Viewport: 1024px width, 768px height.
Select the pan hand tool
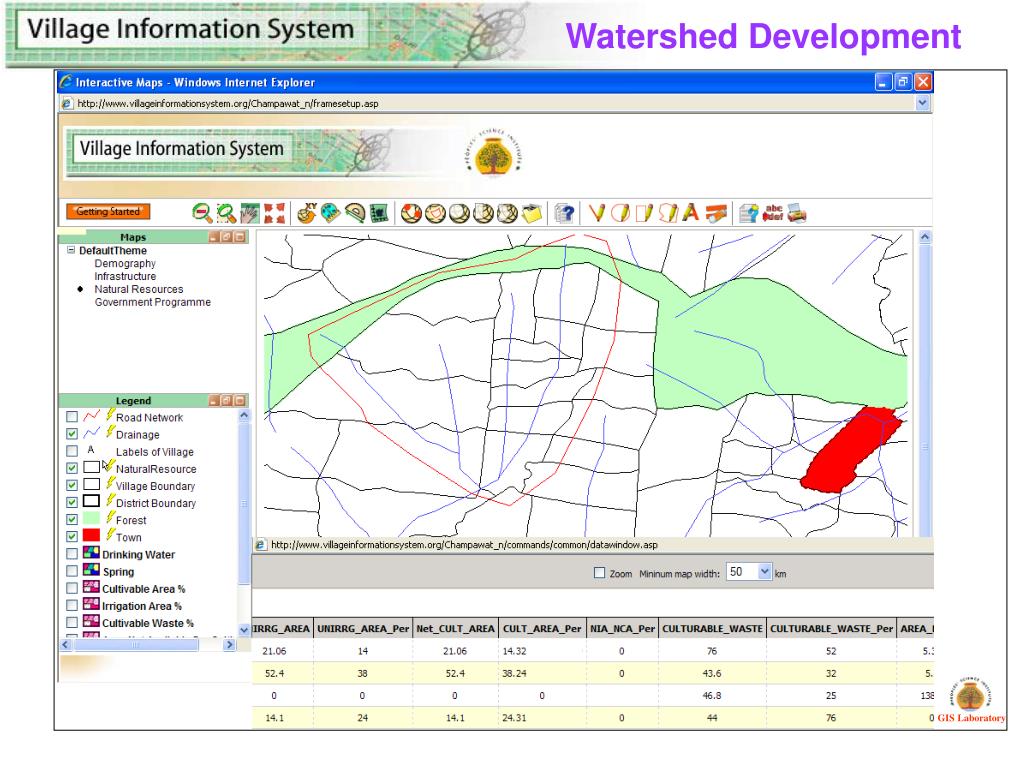[x=250, y=213]
